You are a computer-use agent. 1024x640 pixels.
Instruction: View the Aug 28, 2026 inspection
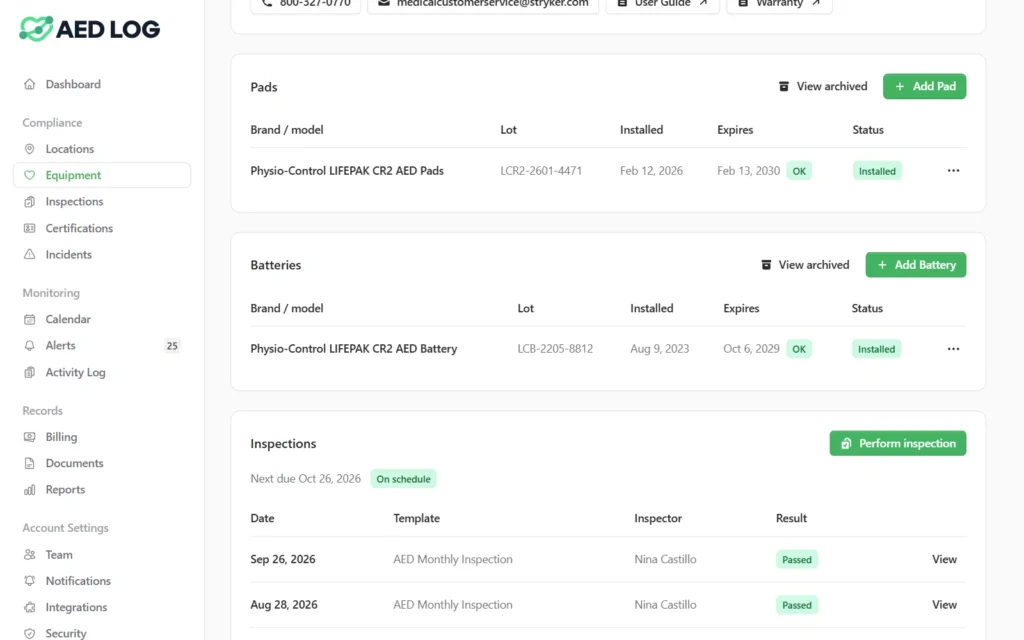tap(944, 605)
